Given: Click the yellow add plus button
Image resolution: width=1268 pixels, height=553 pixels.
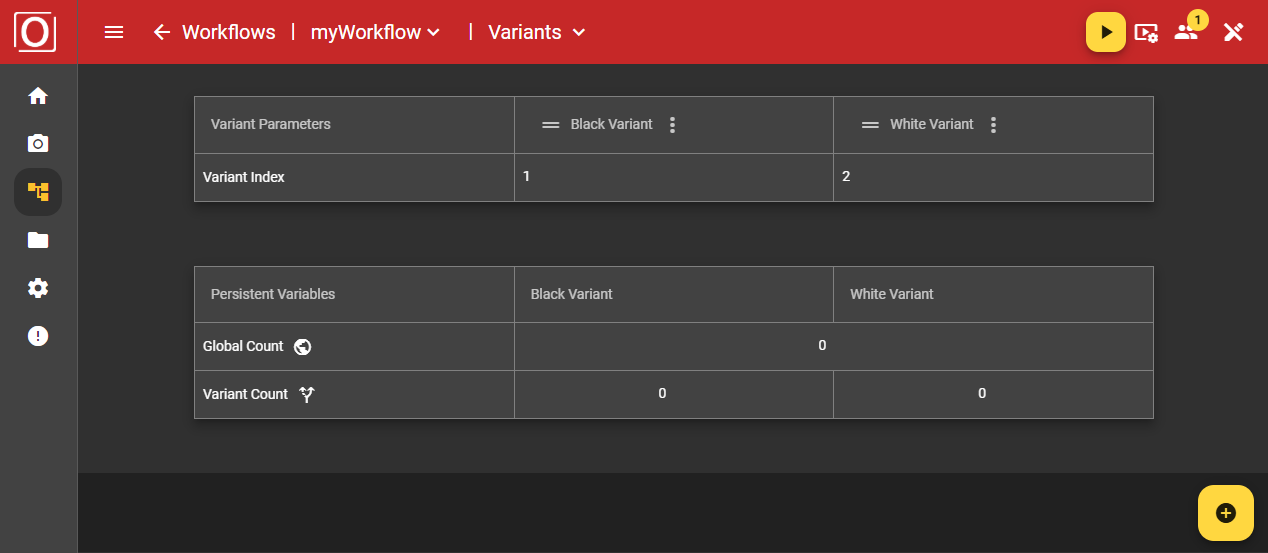Looking at the screenshot, I should [1225, 513].
